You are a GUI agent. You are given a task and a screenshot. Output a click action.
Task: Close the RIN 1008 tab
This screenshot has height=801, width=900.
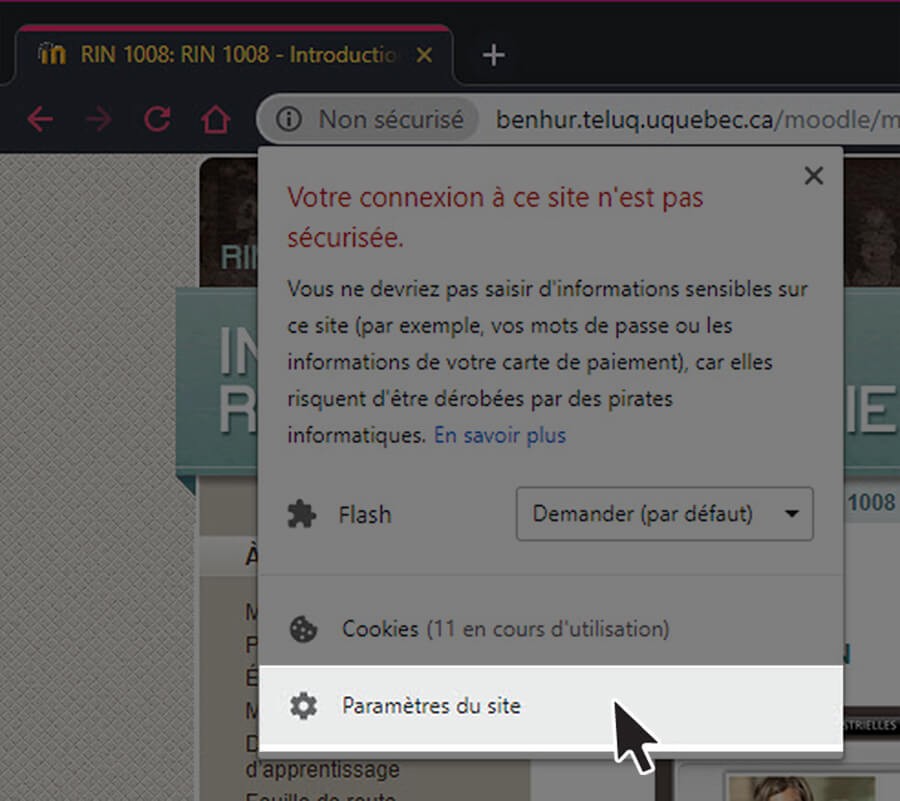click(x=424, y=55)
